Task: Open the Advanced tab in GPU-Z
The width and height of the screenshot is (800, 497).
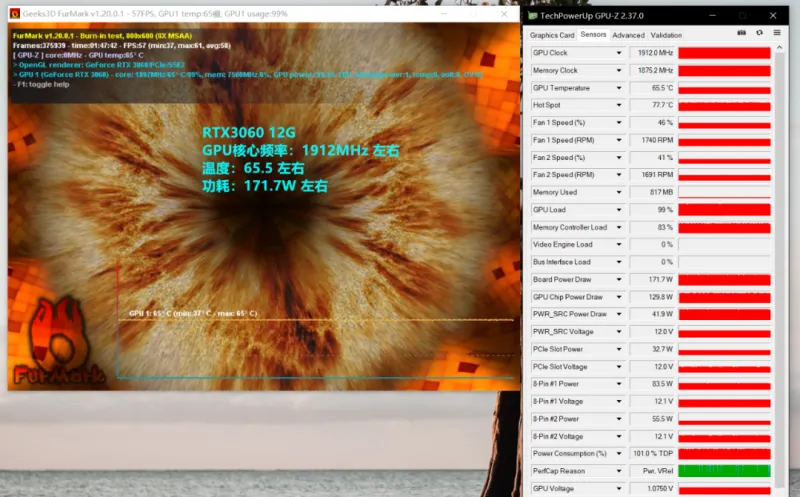Action: [628, 35]
